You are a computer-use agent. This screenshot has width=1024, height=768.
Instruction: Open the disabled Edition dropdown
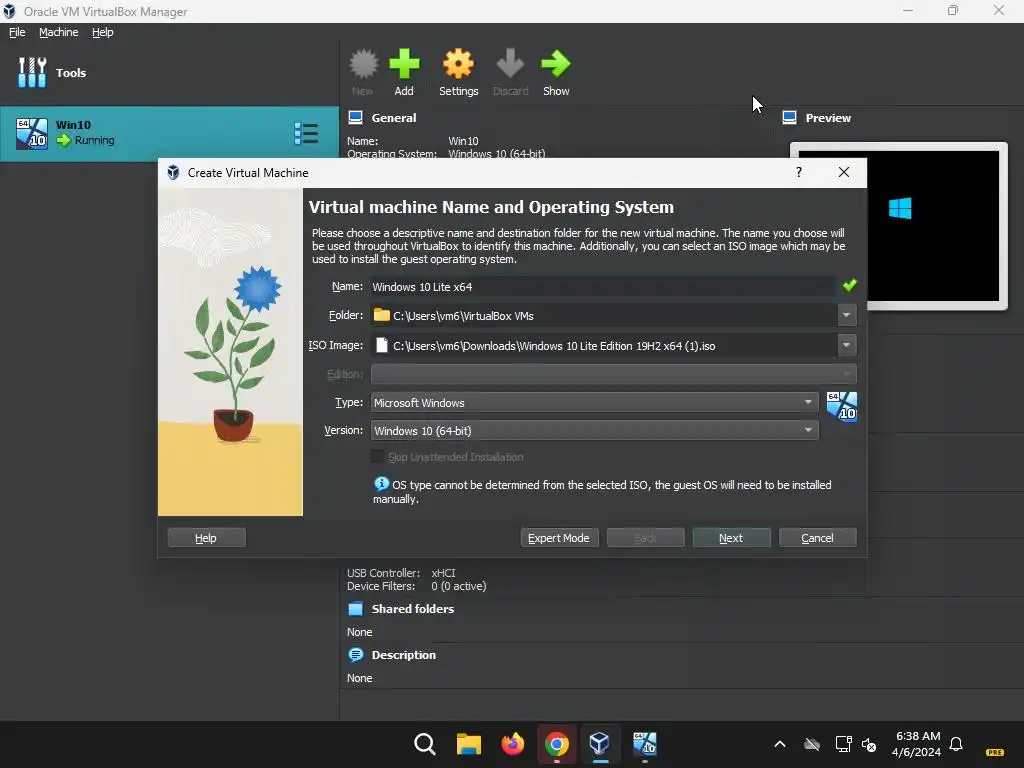(x=613, y=374)
